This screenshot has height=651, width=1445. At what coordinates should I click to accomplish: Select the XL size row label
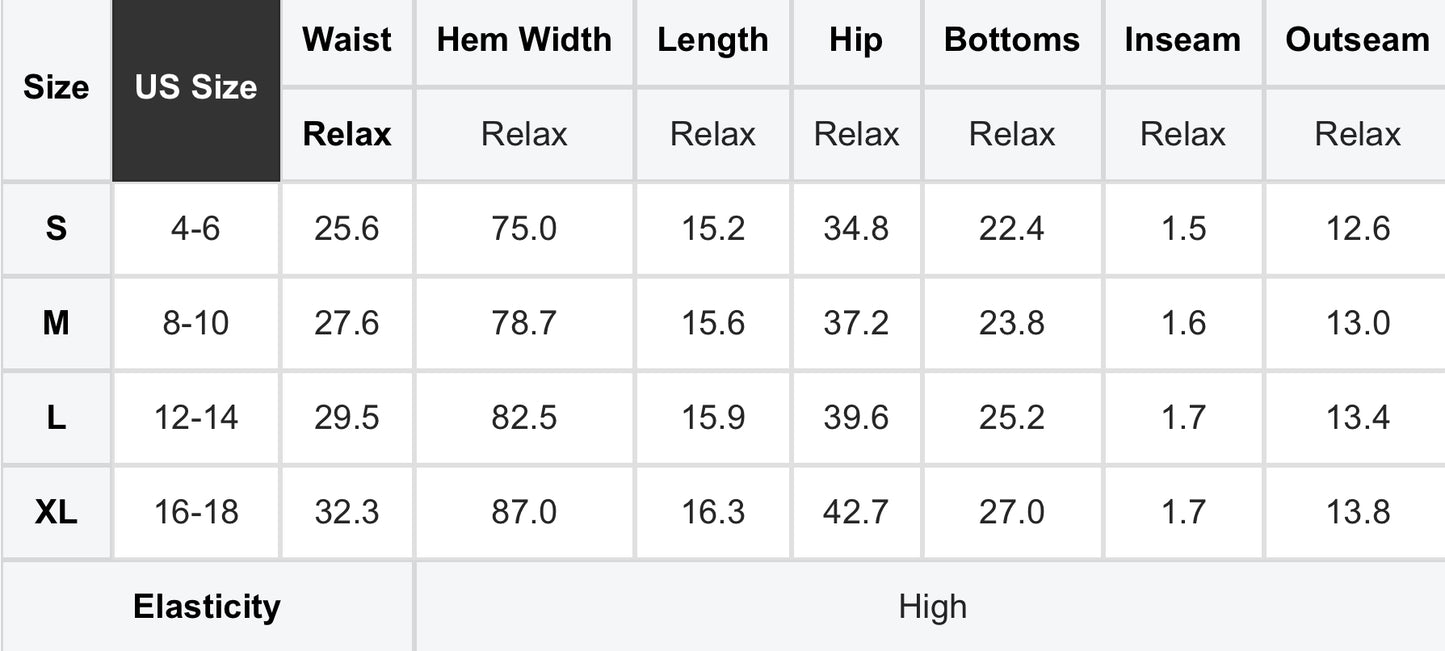click(x=56, y=513)
